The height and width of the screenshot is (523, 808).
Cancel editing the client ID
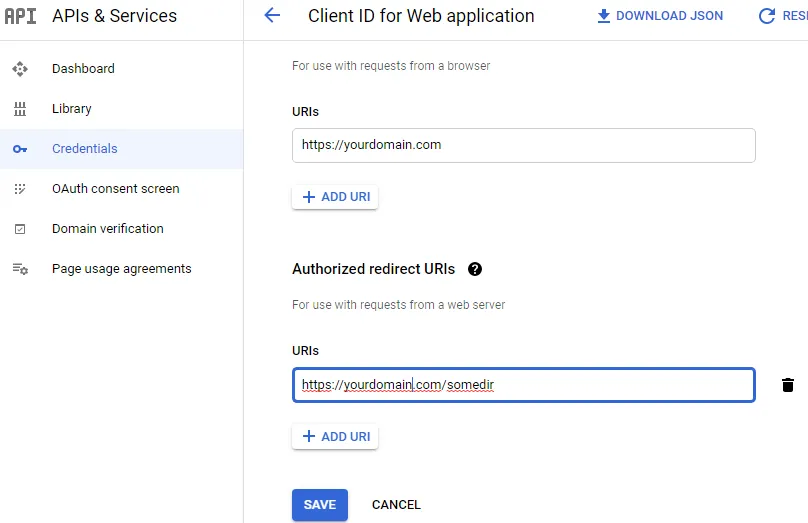pyautogui.click(x=396, y=505)
